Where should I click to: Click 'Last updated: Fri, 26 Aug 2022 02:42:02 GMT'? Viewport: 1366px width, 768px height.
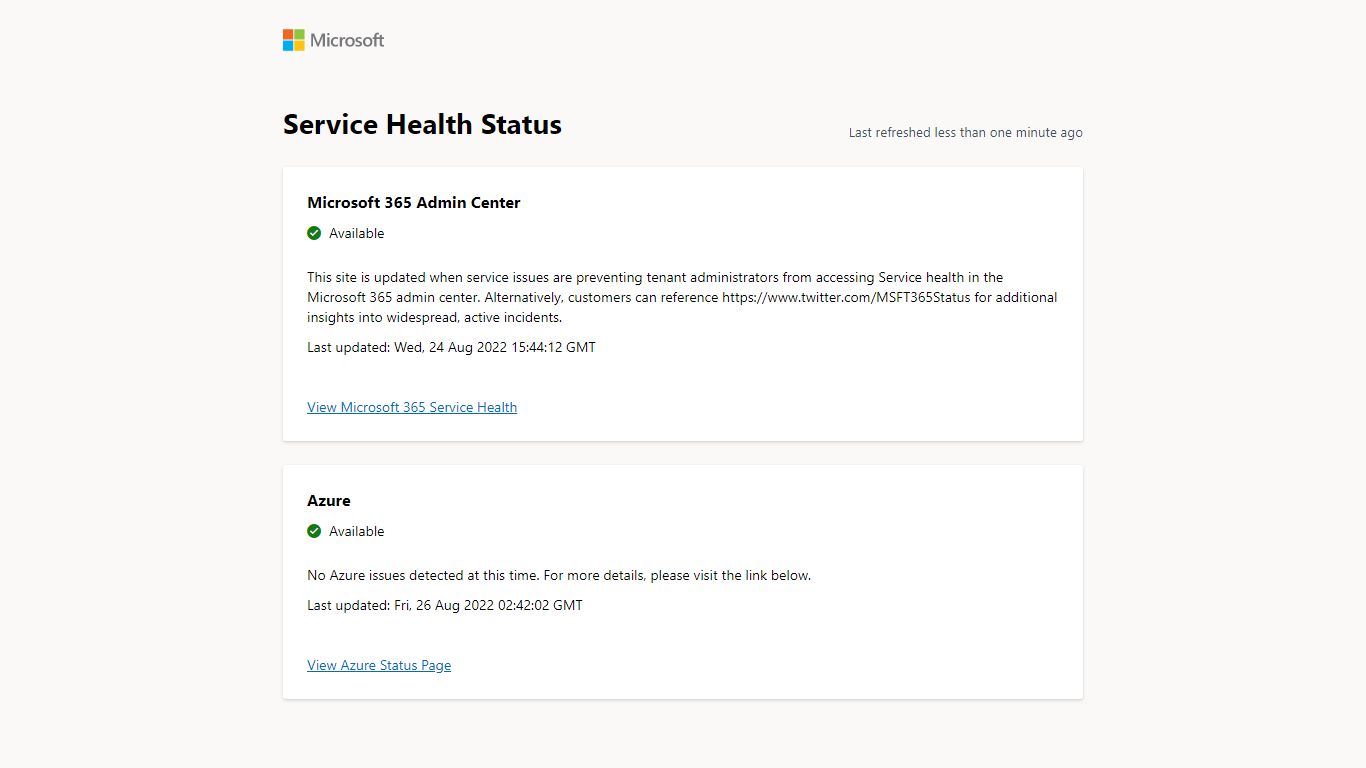[x=445, y=605]
